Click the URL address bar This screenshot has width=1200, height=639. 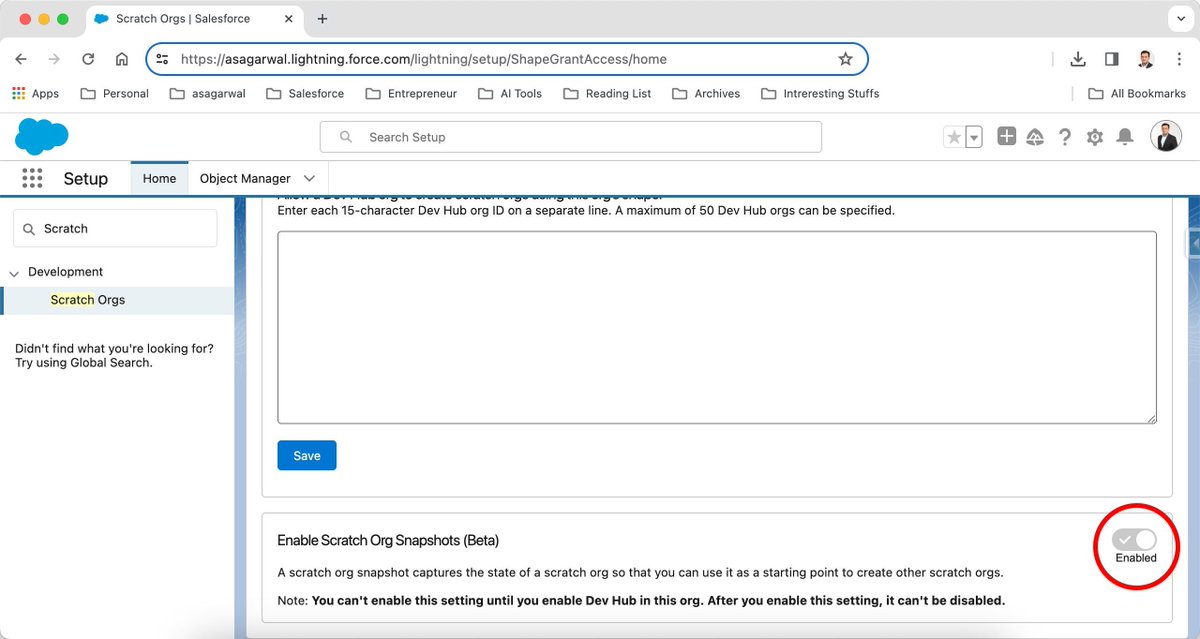(x=507, y=59)
